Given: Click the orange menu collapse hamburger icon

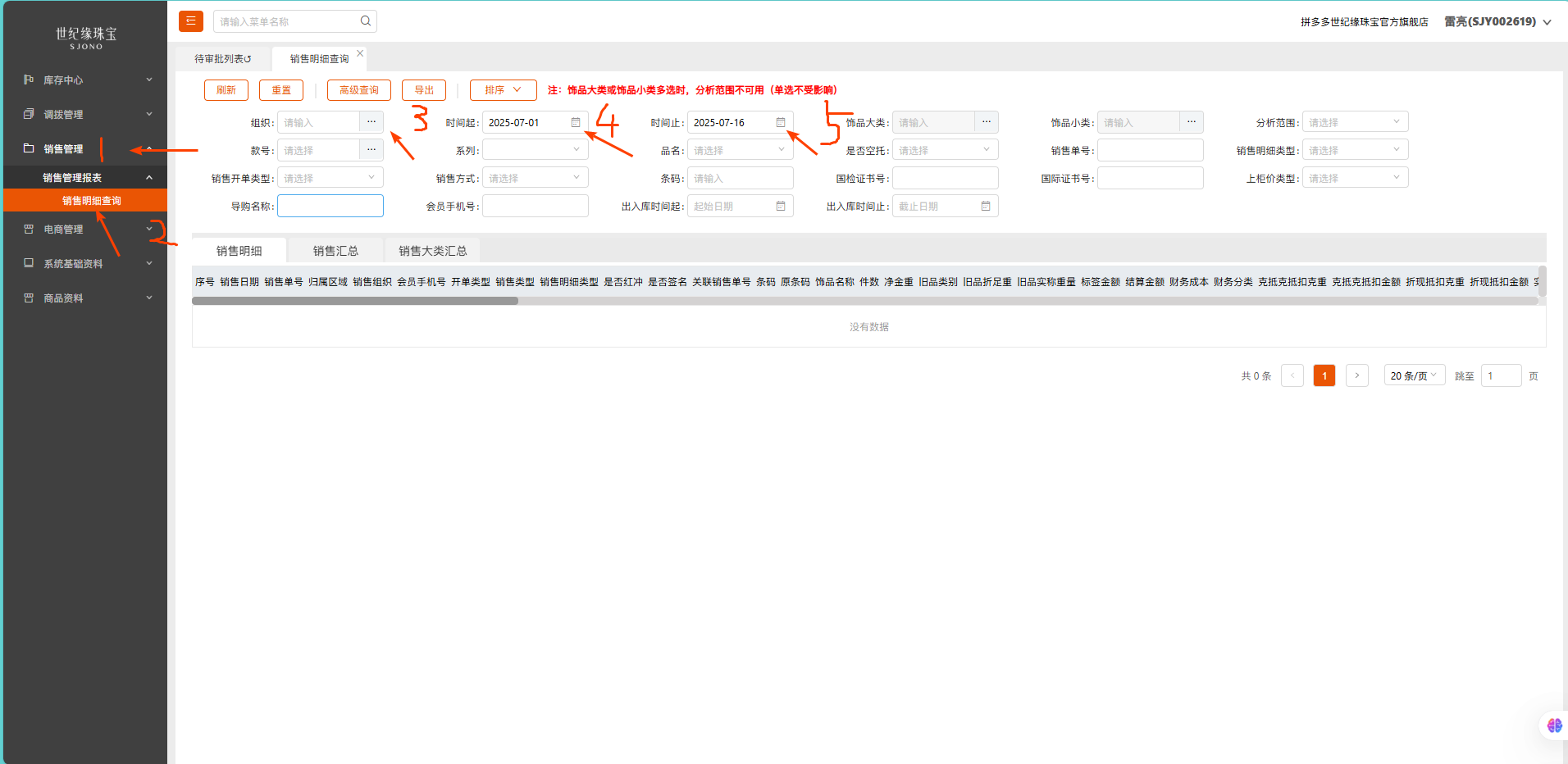Looking at the screenshot, I should click(190, 21).
